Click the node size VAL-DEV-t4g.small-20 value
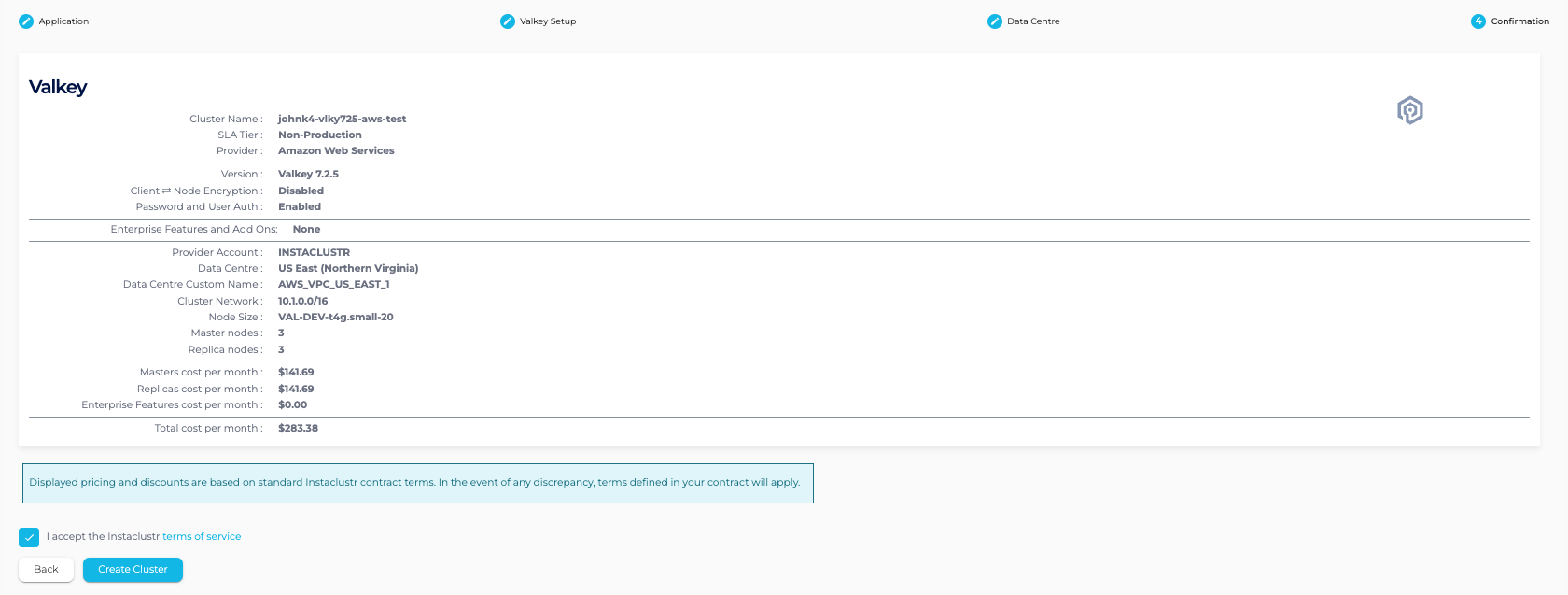The image size is (1568, 595). (x=335, y=318)
